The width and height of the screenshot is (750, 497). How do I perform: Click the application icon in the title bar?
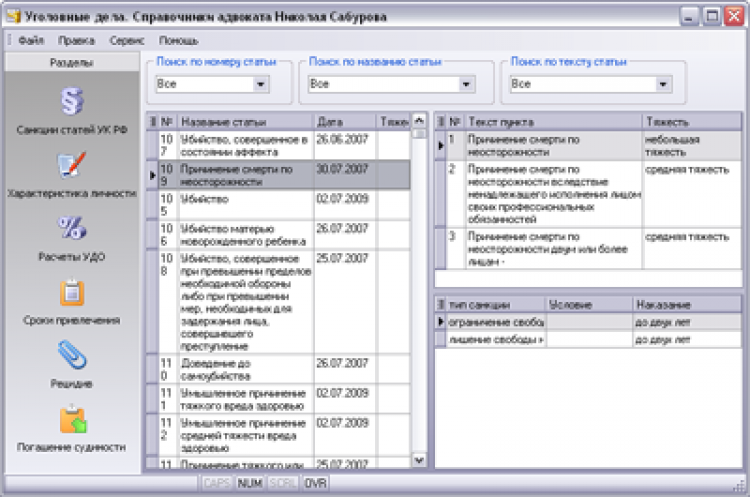(14, 16)
